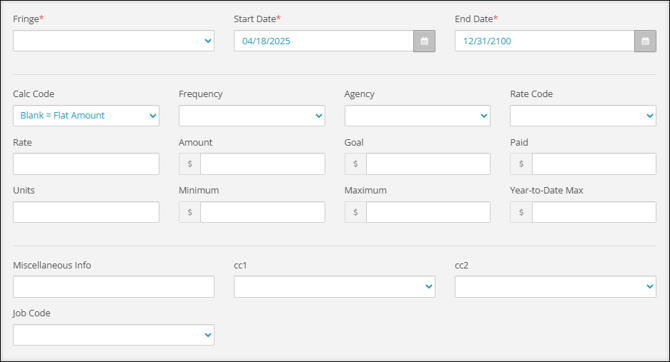Click into the Goal dollar field
This screenshot has height=362, width=670.
(428, 164)
